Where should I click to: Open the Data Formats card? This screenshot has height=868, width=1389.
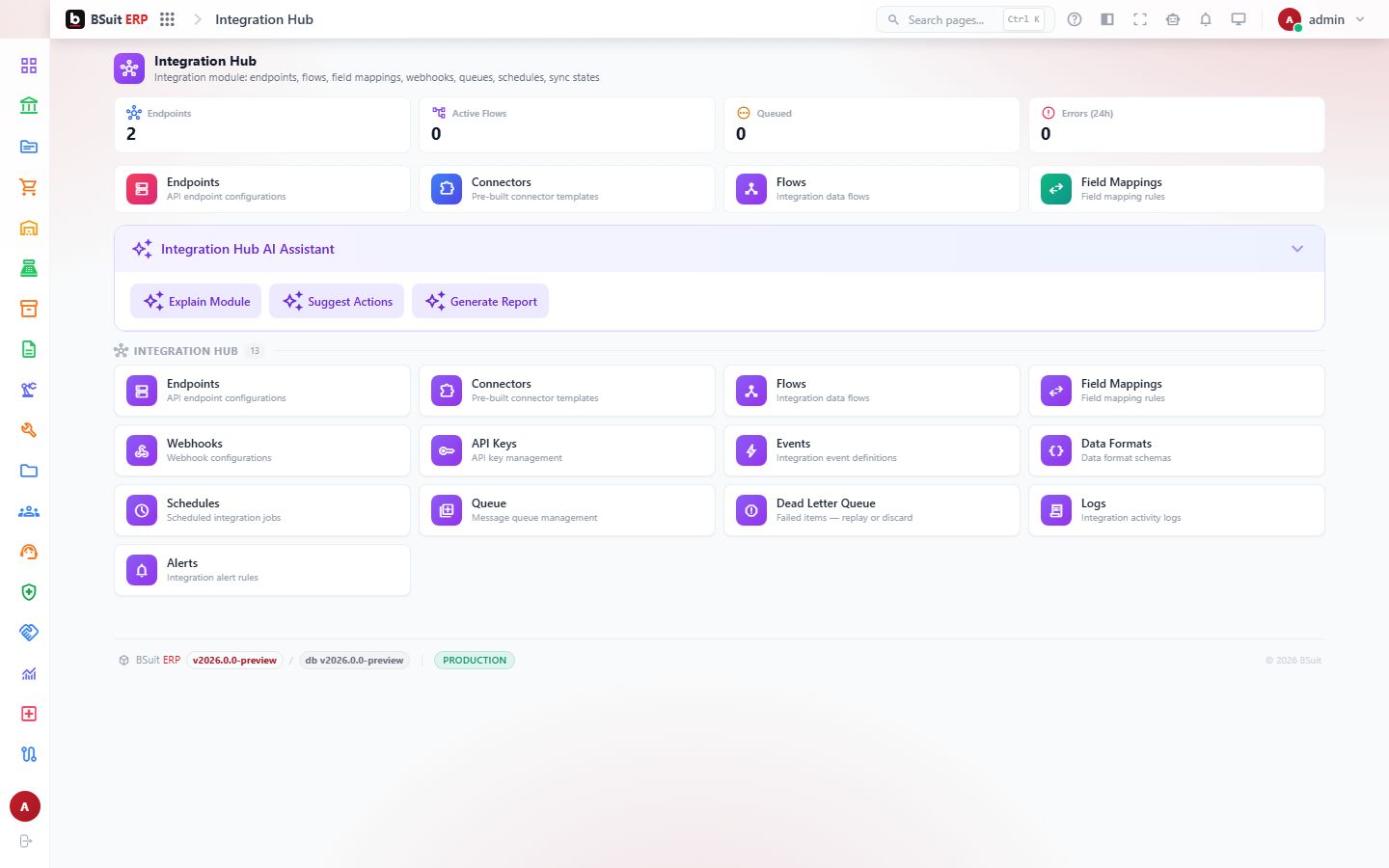pyautogui.click(x=1177, y=450)
